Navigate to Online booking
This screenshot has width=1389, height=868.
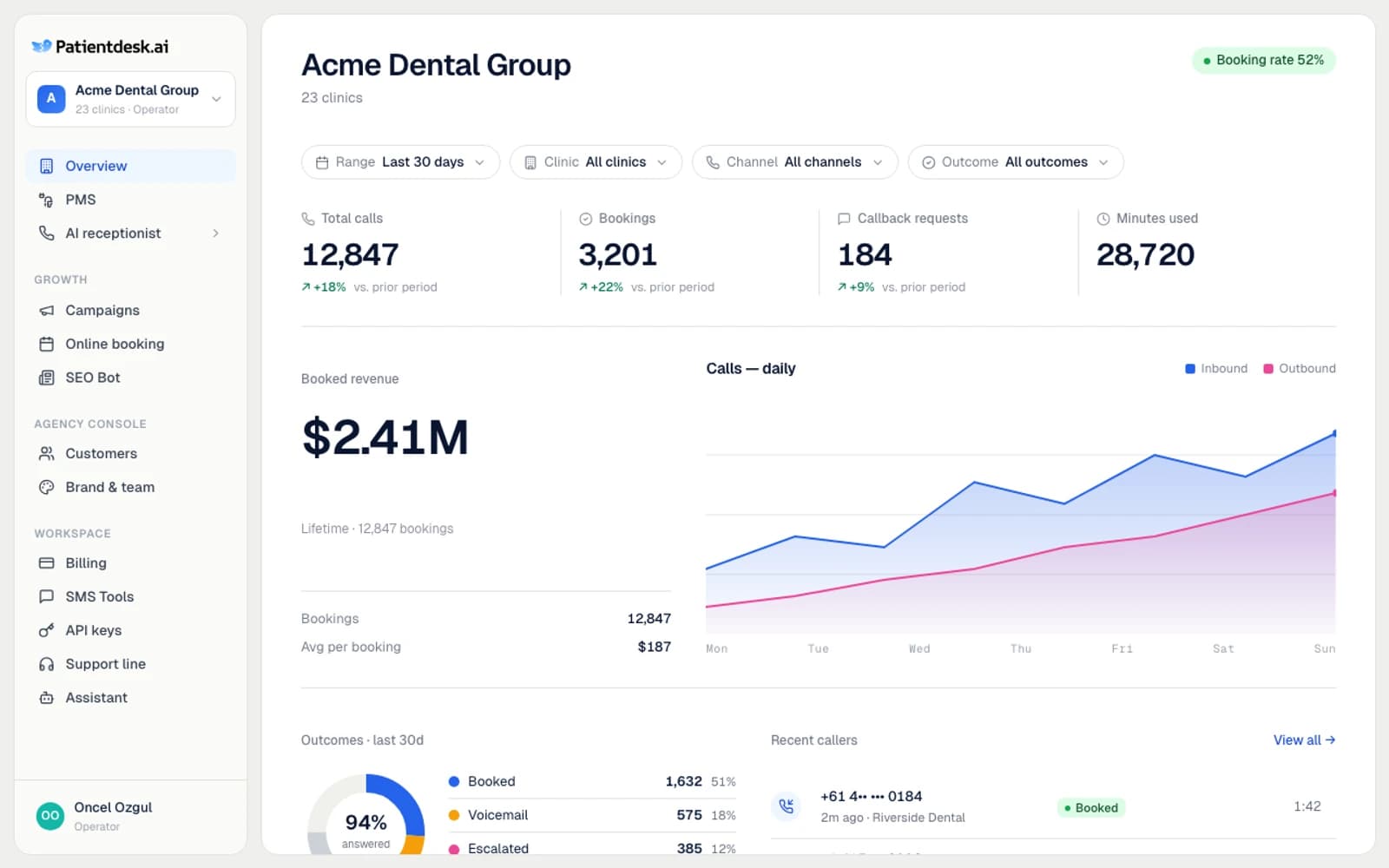130,345
